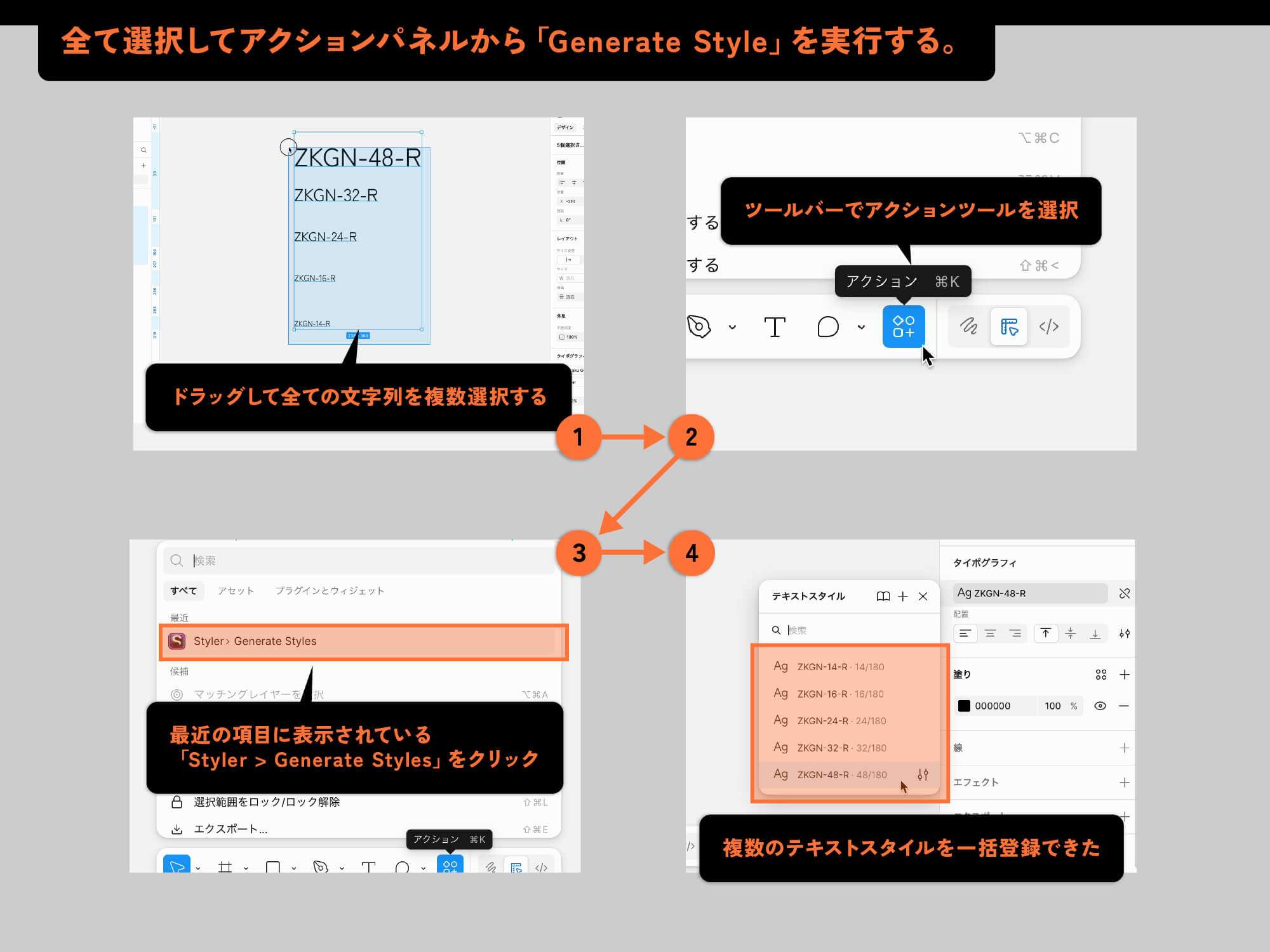
Task: Switch to Draw mode in step 2 toolbar
Action: point(968,327)
